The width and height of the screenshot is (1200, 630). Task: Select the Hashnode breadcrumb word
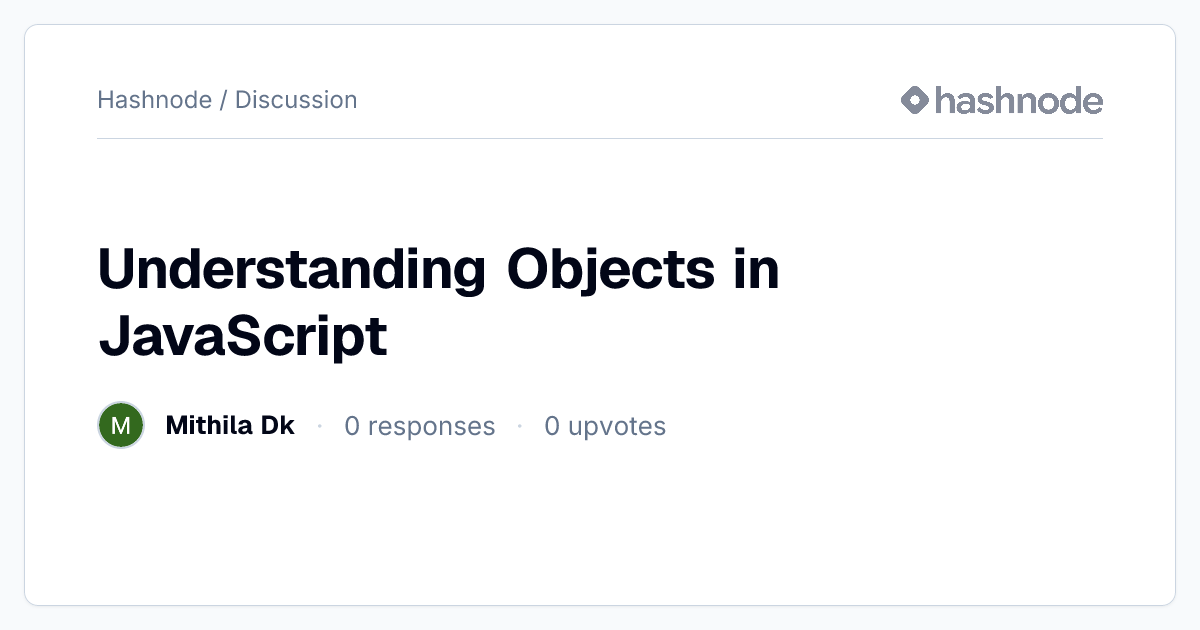154,100
